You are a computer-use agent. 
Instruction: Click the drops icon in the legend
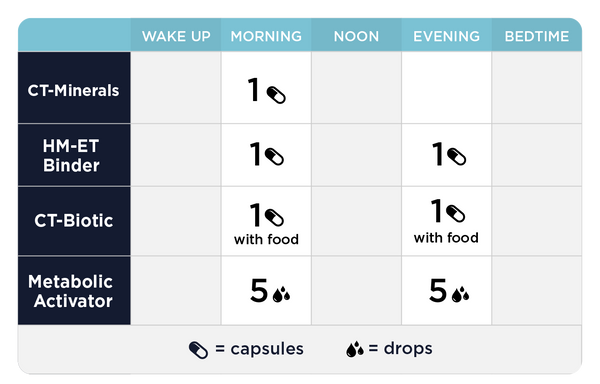[355, 349]
